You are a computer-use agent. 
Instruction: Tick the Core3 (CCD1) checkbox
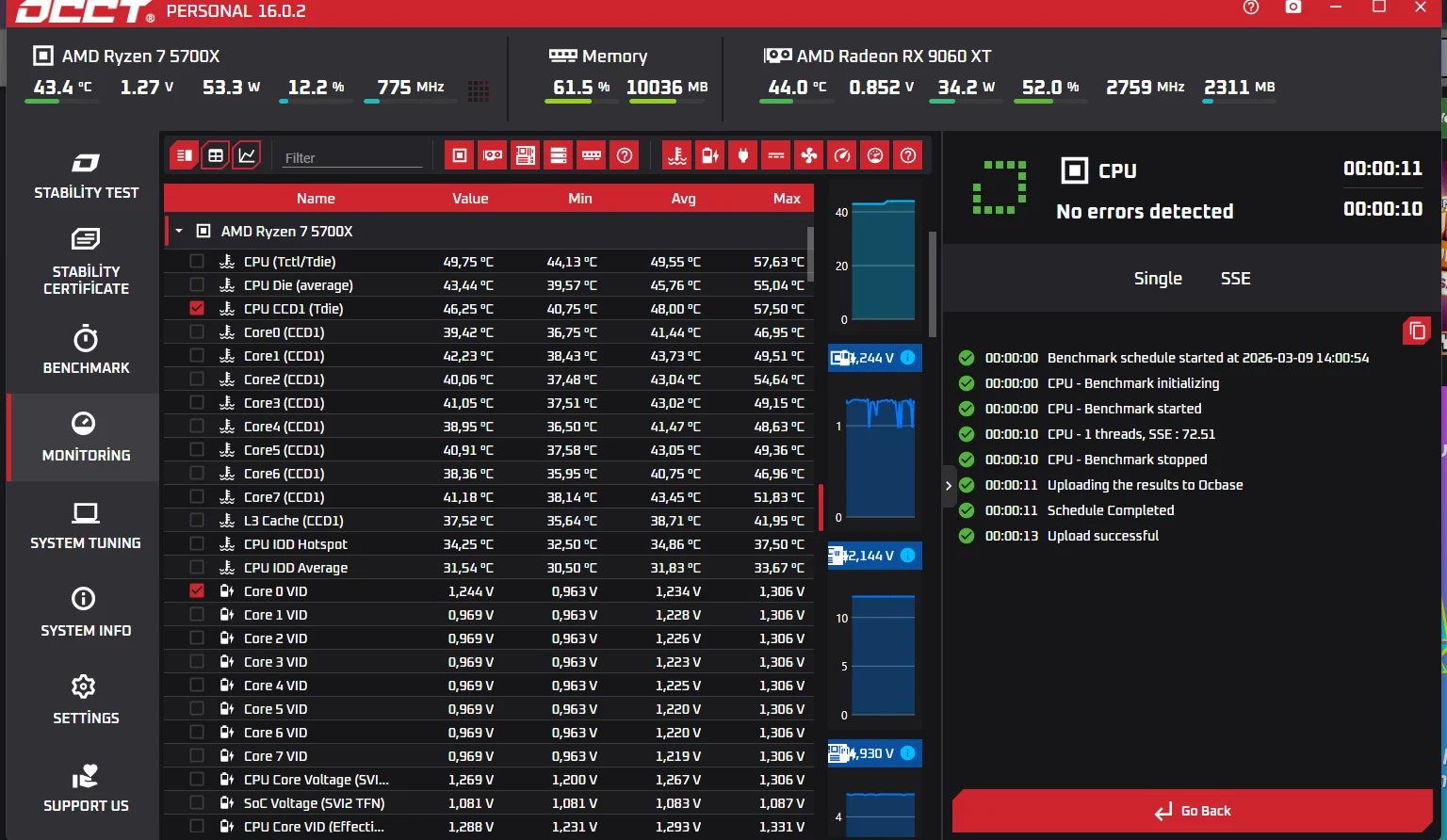point(197,402)
